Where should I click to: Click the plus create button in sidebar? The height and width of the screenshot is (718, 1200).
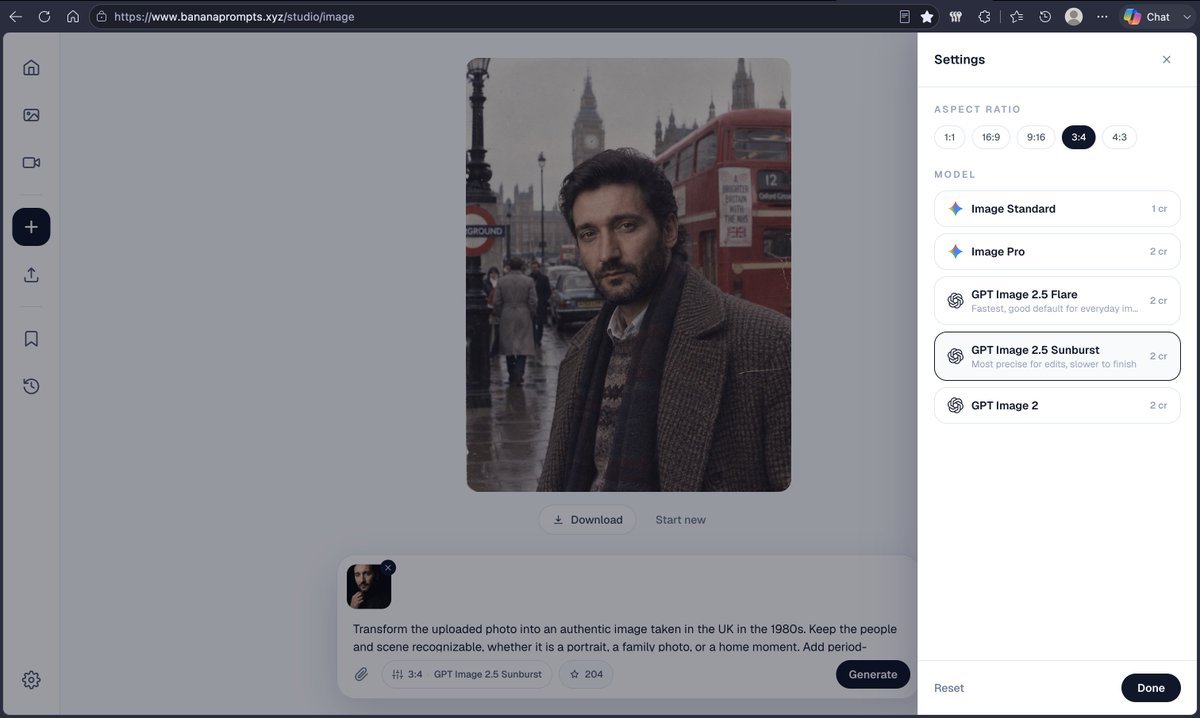coord(31,227)
